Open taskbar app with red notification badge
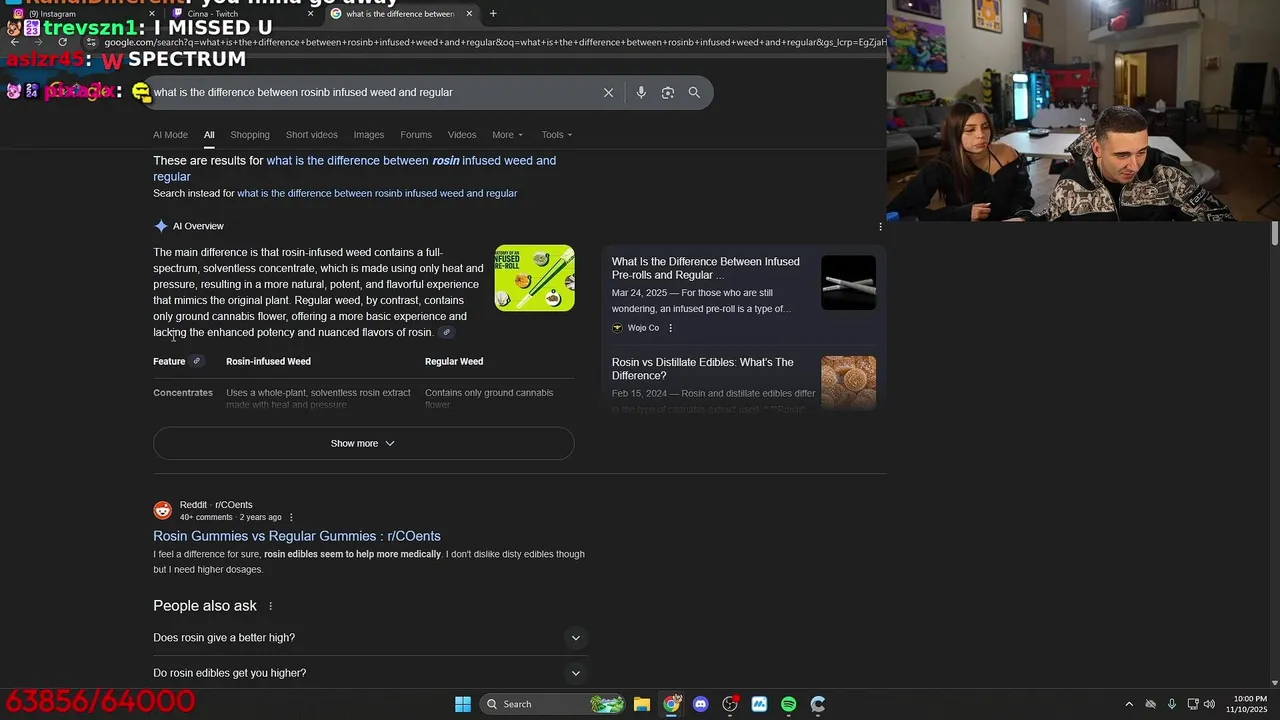The image size is (1280, 720). click(x=730, y=704)
